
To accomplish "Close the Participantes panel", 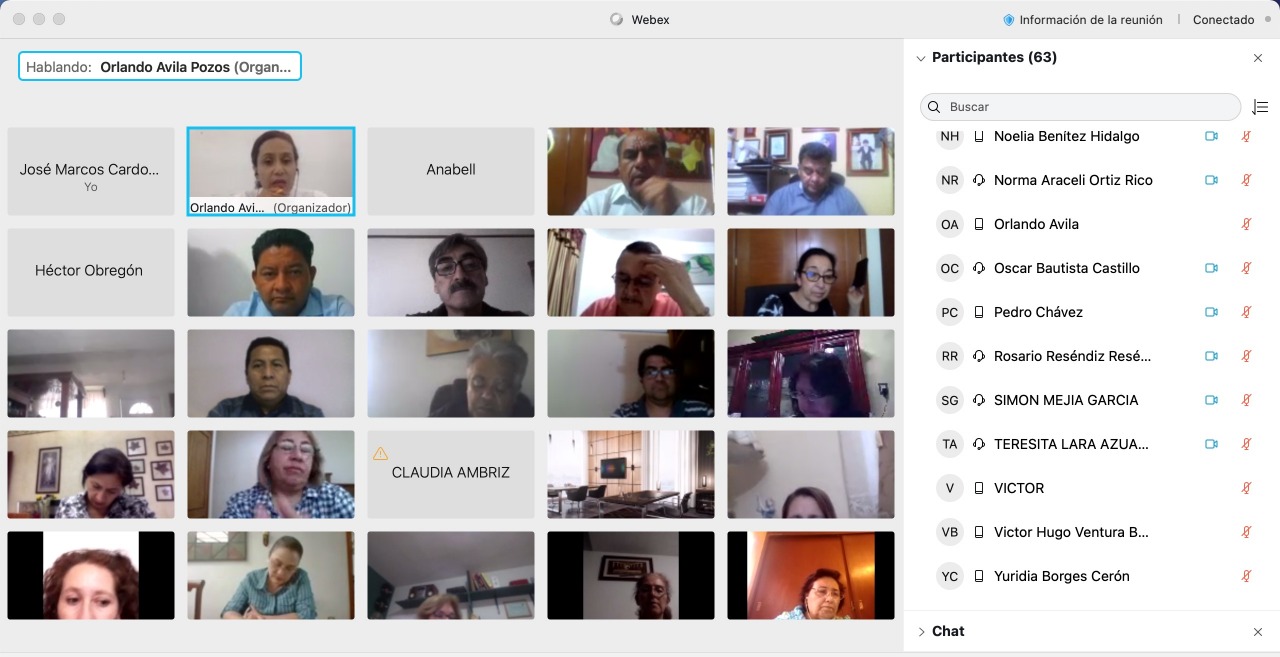I will (1258, 58).
